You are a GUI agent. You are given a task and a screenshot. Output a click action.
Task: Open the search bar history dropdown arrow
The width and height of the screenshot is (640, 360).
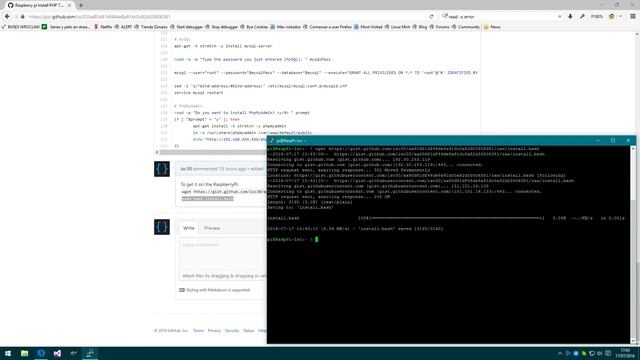(x=560, y=17)
